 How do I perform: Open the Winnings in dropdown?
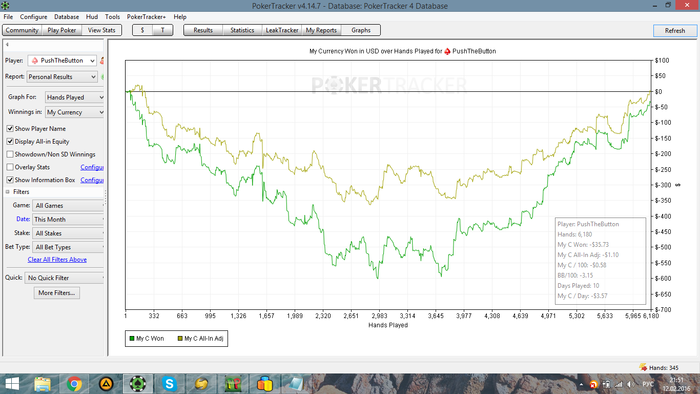(75, 112)
